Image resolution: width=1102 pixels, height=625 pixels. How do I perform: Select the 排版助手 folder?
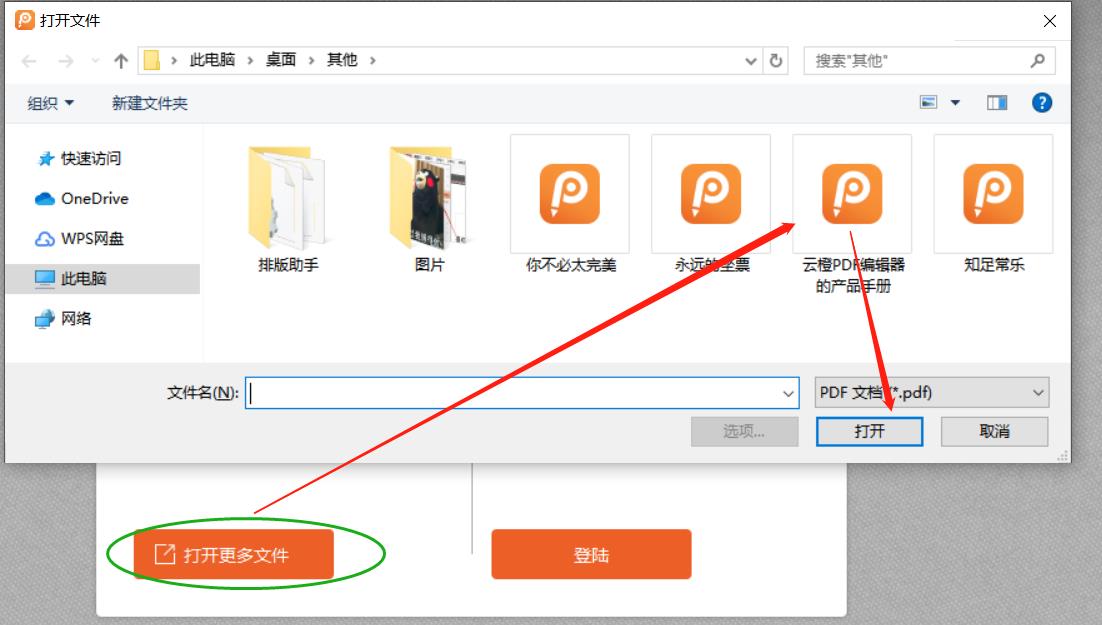(288, 209)
